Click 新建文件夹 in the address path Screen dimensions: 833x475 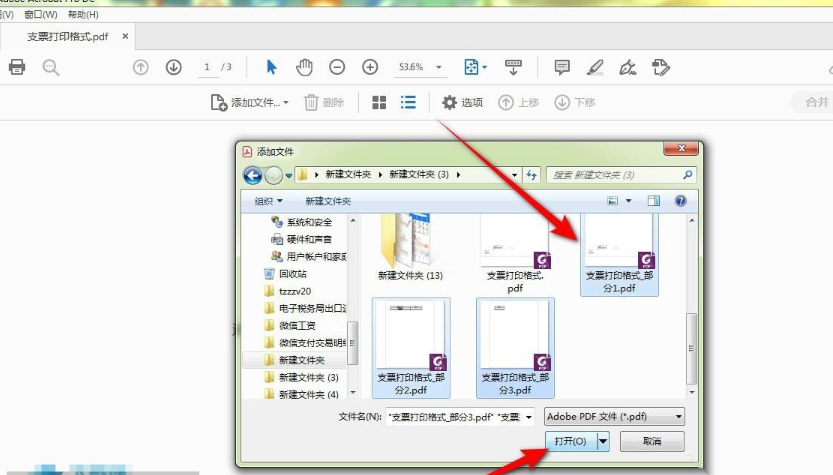(348, 174)
